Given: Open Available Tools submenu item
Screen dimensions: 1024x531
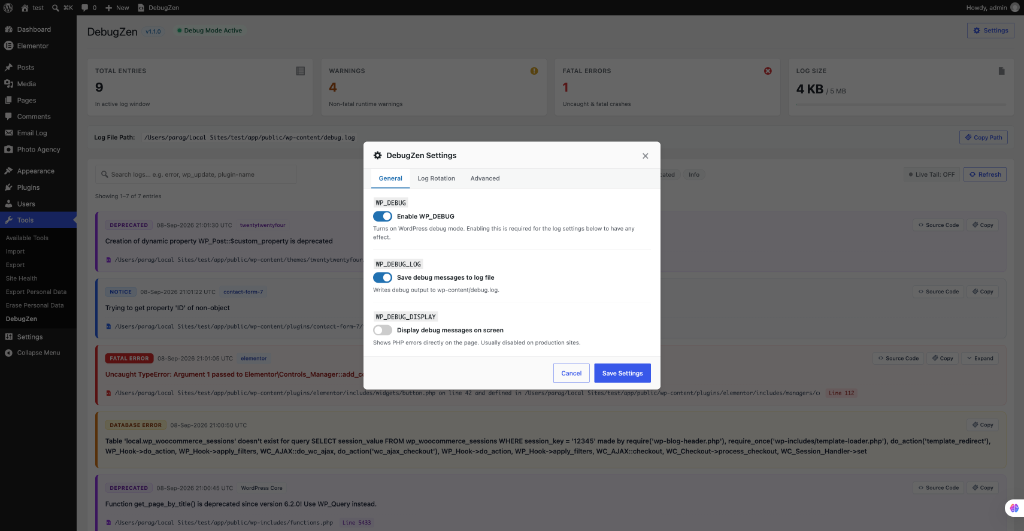Looking at the screenshot, I should point(27,238).
